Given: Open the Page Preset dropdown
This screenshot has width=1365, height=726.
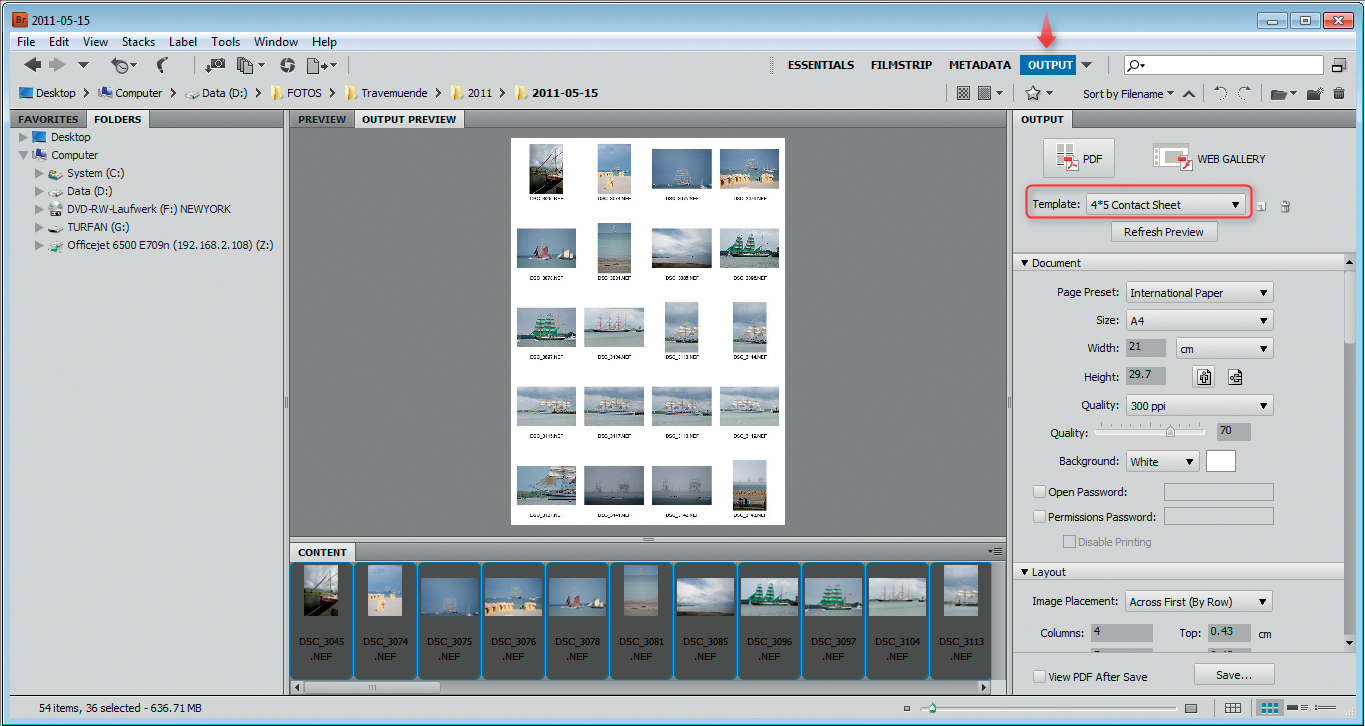Looking at the screenshot, I should 1199,293.
